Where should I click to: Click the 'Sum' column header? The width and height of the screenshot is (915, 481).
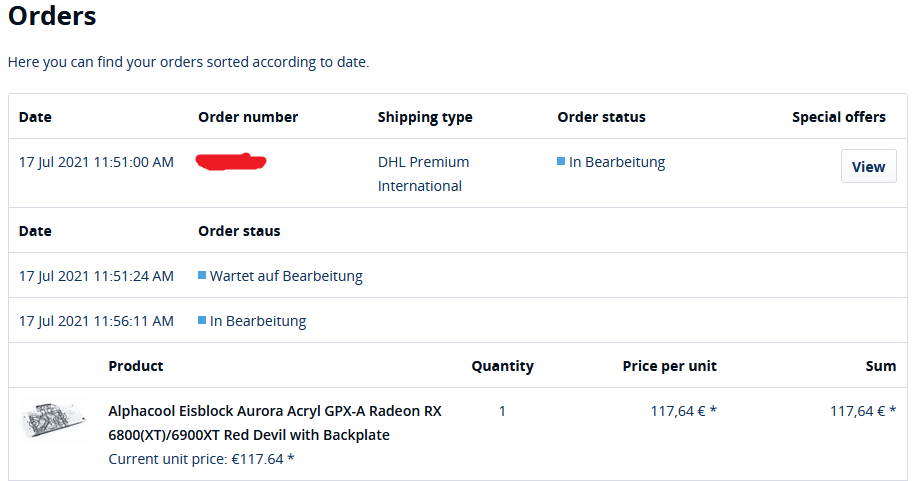[x=880, y=366]
